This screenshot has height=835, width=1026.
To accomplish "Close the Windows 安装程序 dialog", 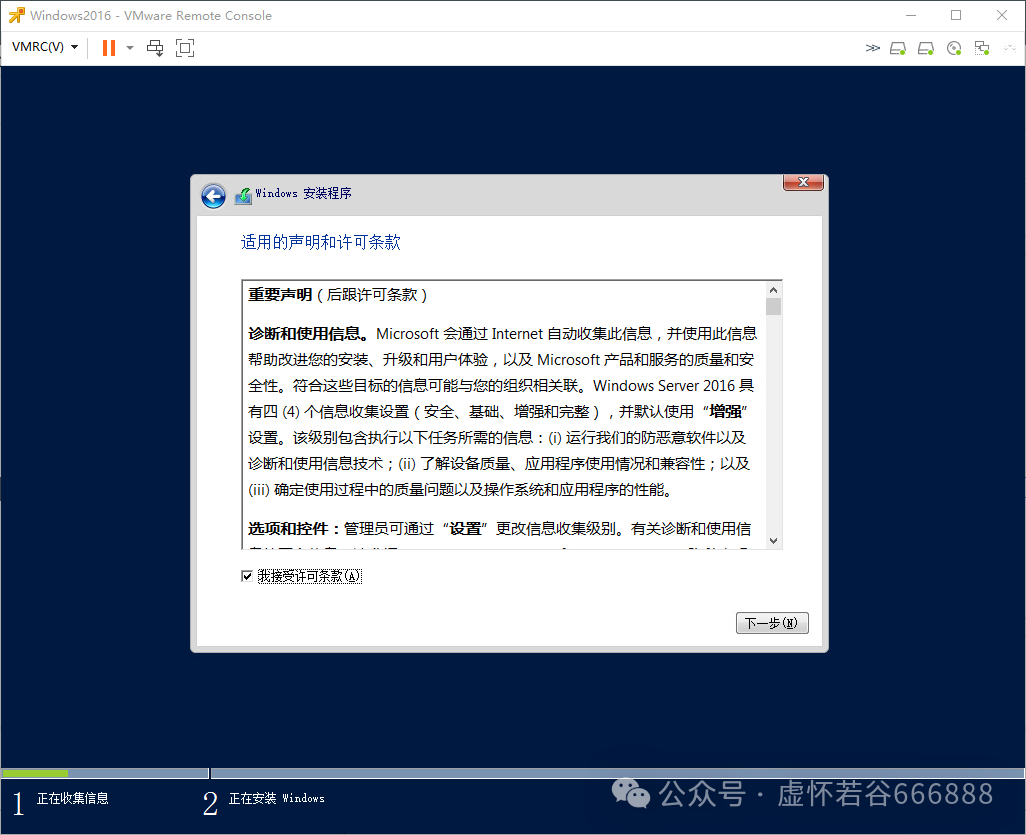I will tap(804, 182).
